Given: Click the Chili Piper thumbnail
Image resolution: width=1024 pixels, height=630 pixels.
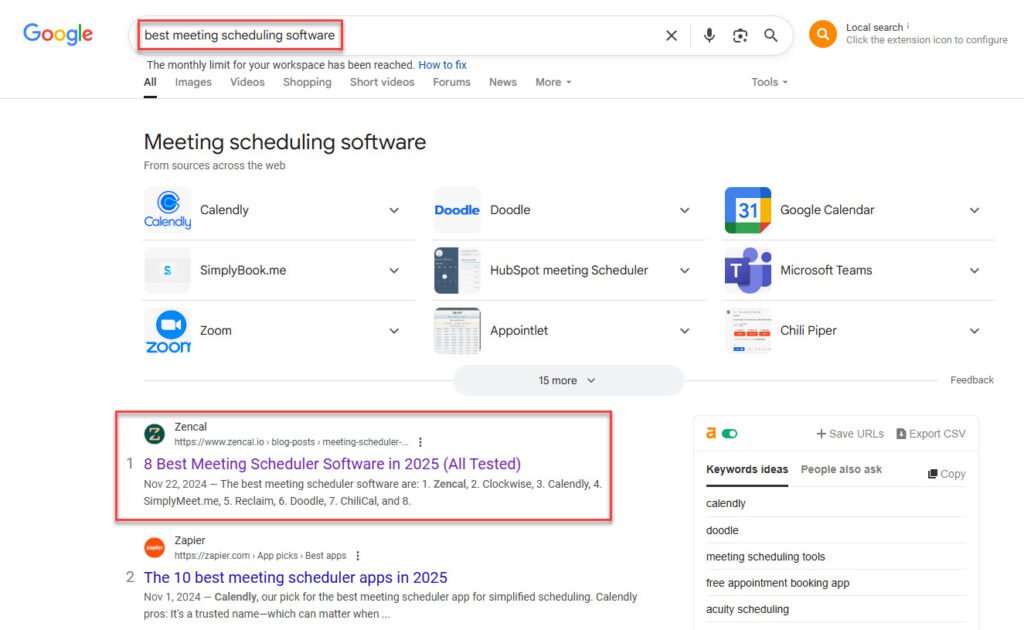Looking at the screenshot, I should pyautogui.click(x=748, y=331).
